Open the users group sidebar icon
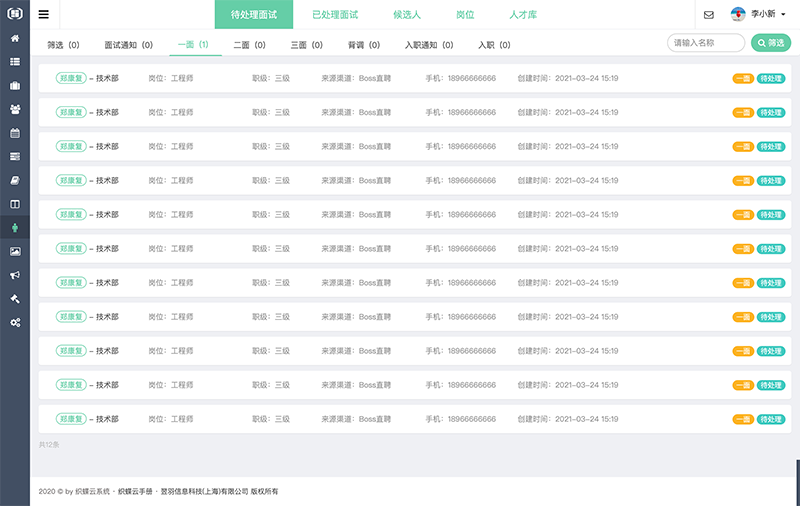800x506 pixels. click(x=15, y=109)
